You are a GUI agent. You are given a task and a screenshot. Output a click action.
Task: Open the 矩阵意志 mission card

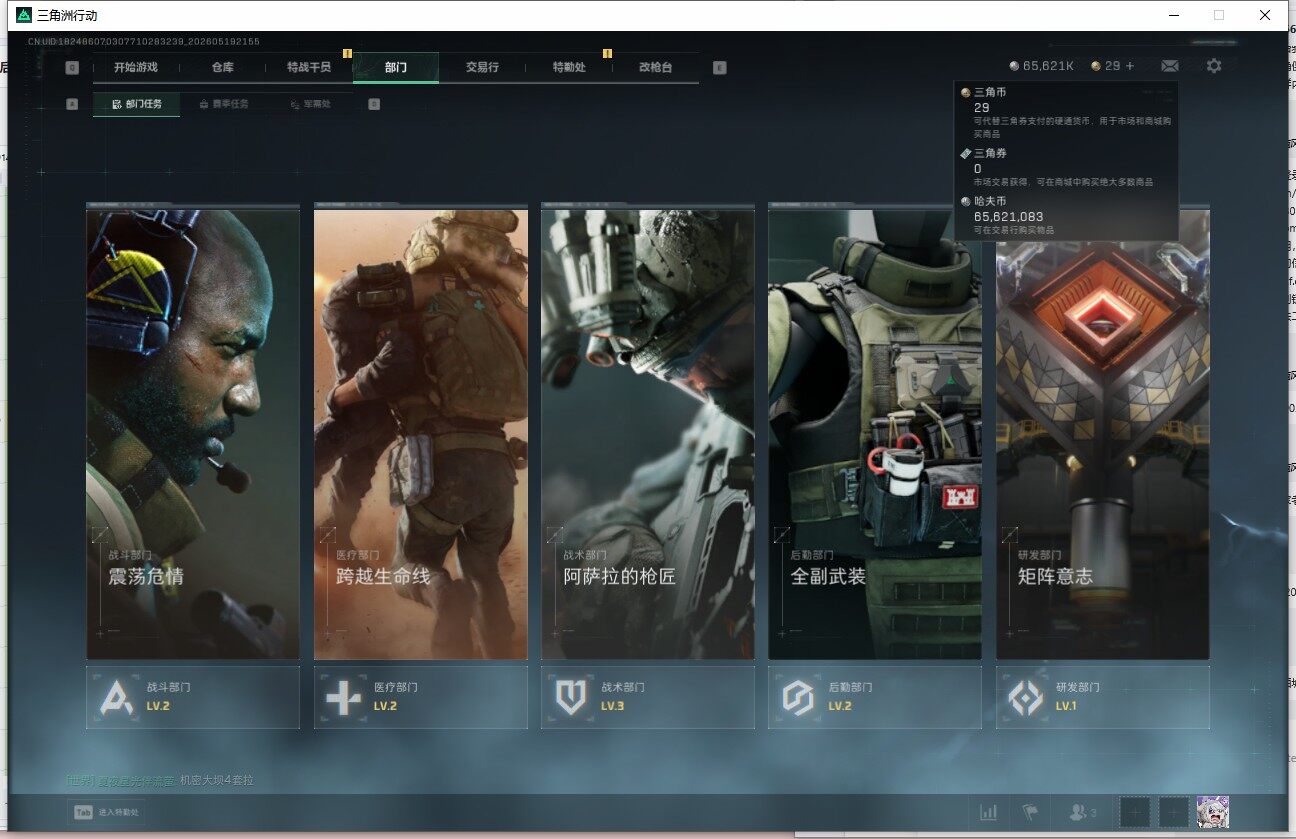[x=1103, y=434]
